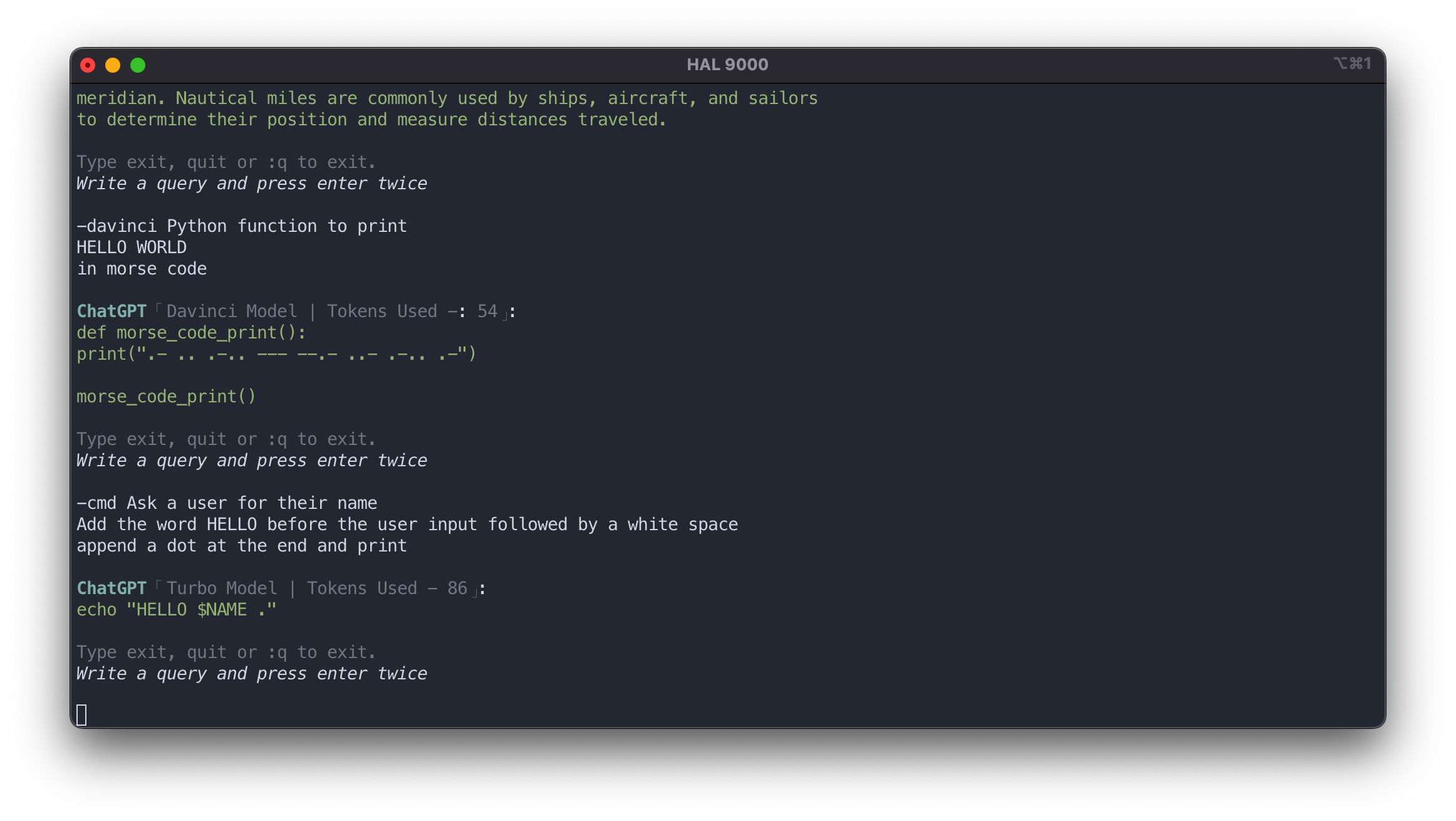Click the "in morse code" query line
The height and width of the screenshot is (821, 1456).
pyautogui.click(x=142, y=269)
